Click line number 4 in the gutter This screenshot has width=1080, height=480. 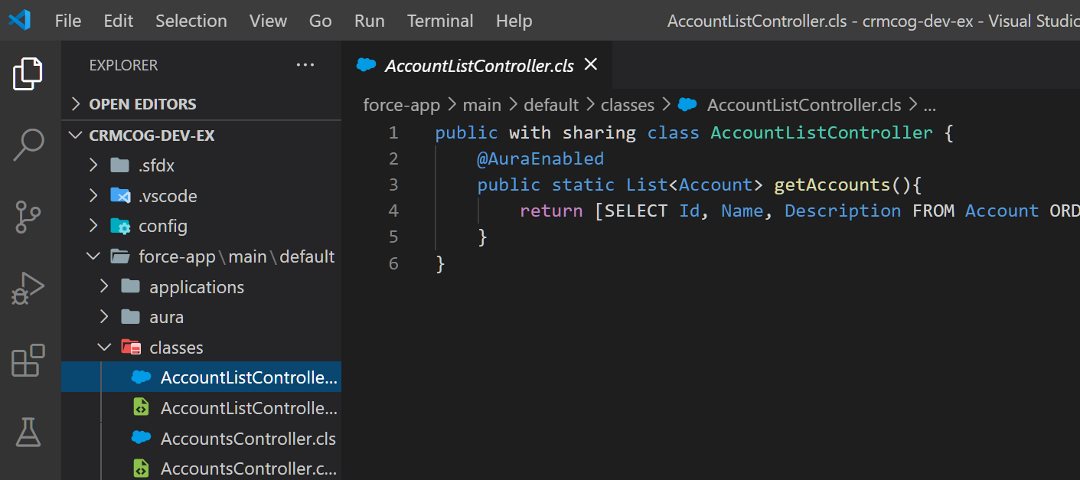(x=393, y=211)
